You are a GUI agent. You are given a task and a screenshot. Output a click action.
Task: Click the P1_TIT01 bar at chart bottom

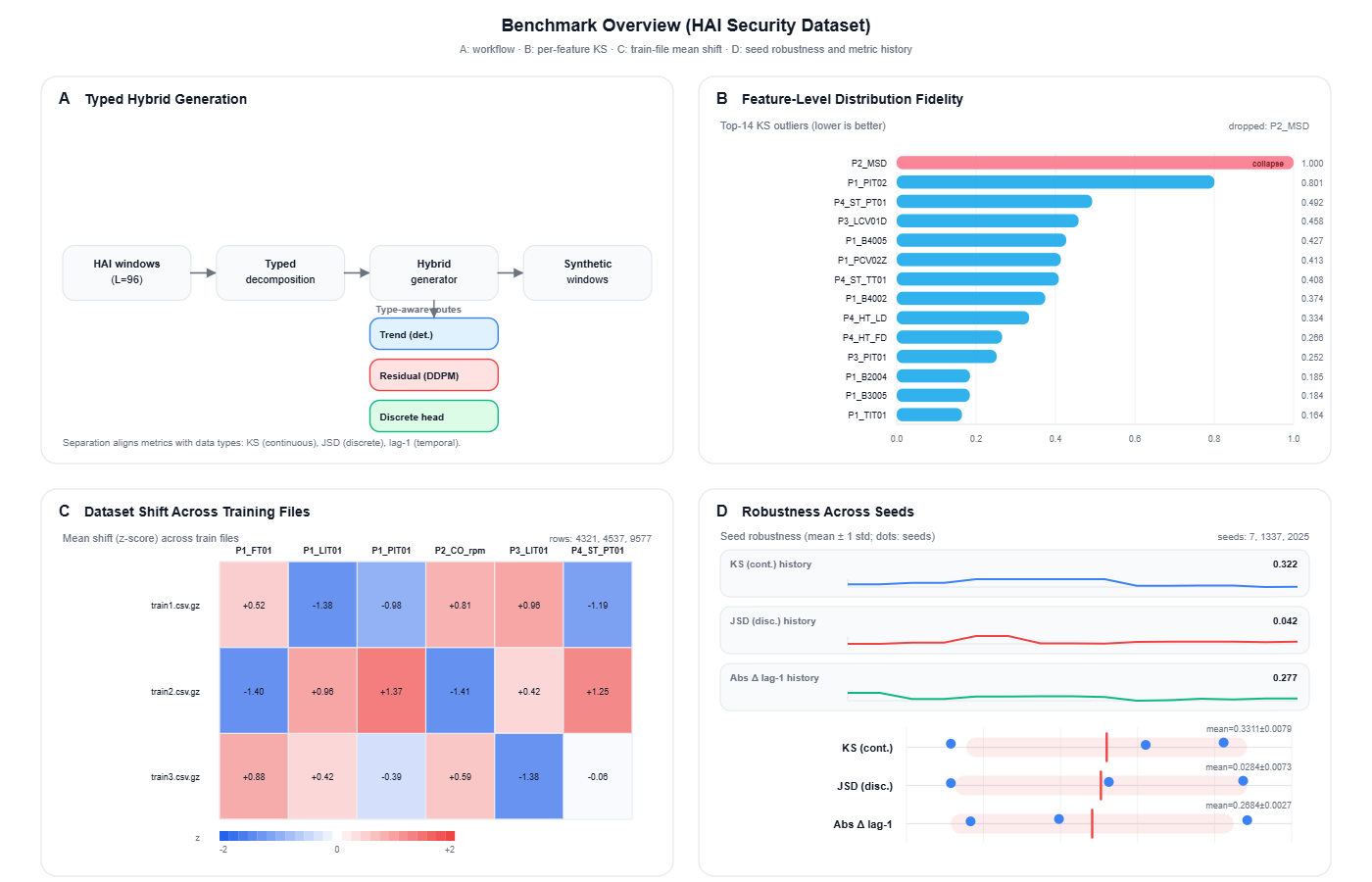929,415
